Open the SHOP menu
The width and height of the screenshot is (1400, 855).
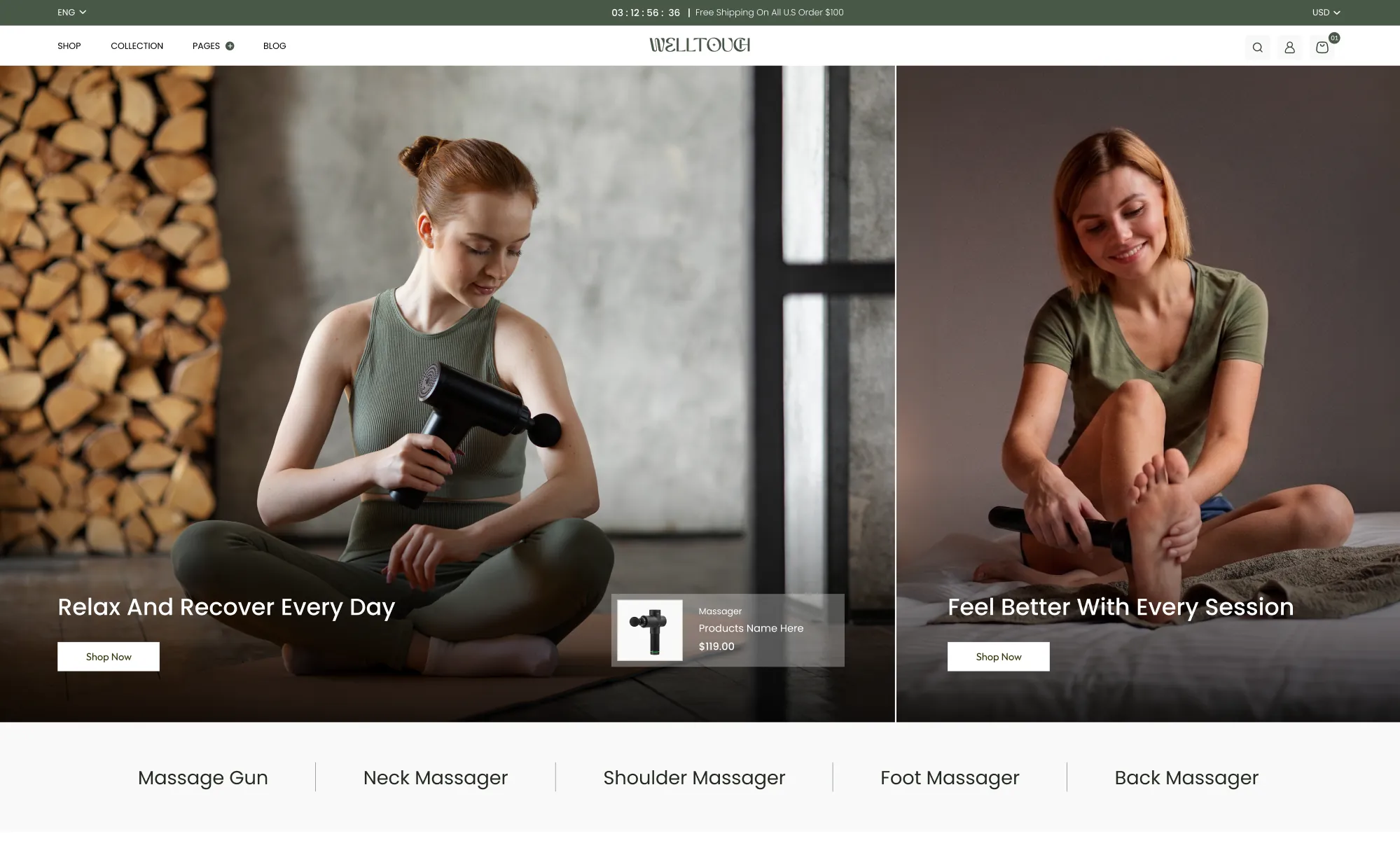point(69,46)
